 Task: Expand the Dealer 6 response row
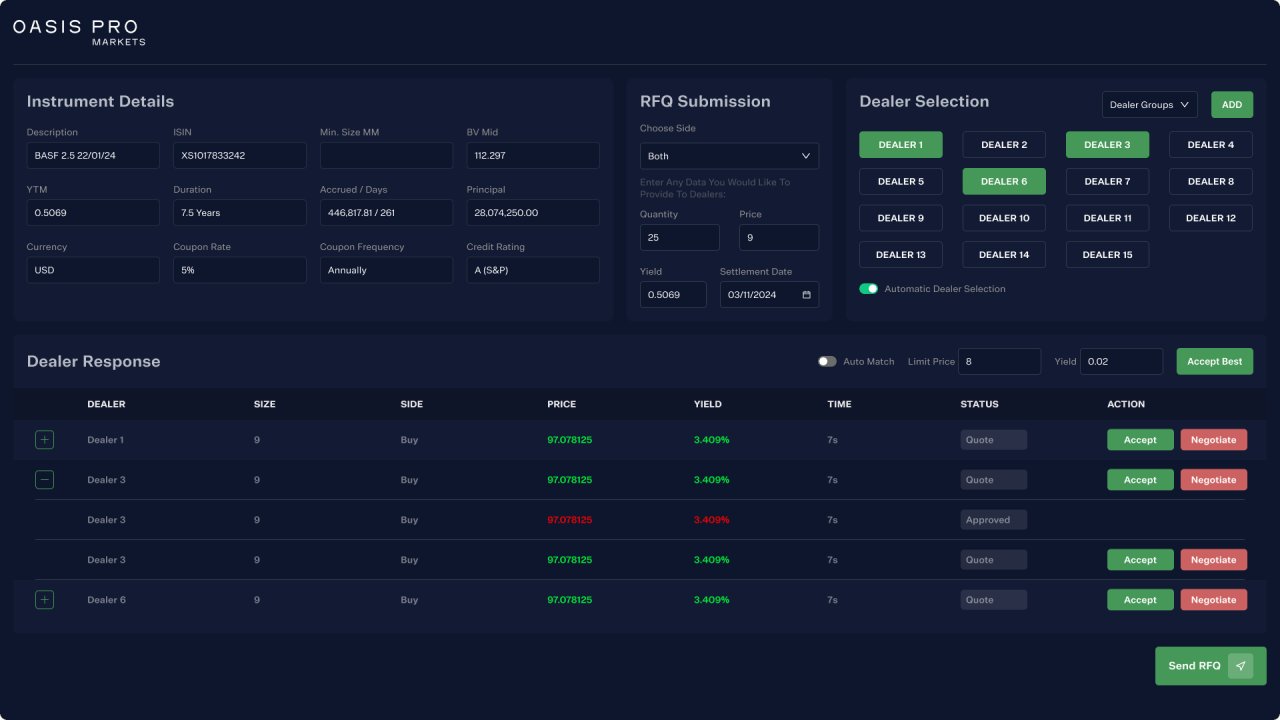click(44, 599)
